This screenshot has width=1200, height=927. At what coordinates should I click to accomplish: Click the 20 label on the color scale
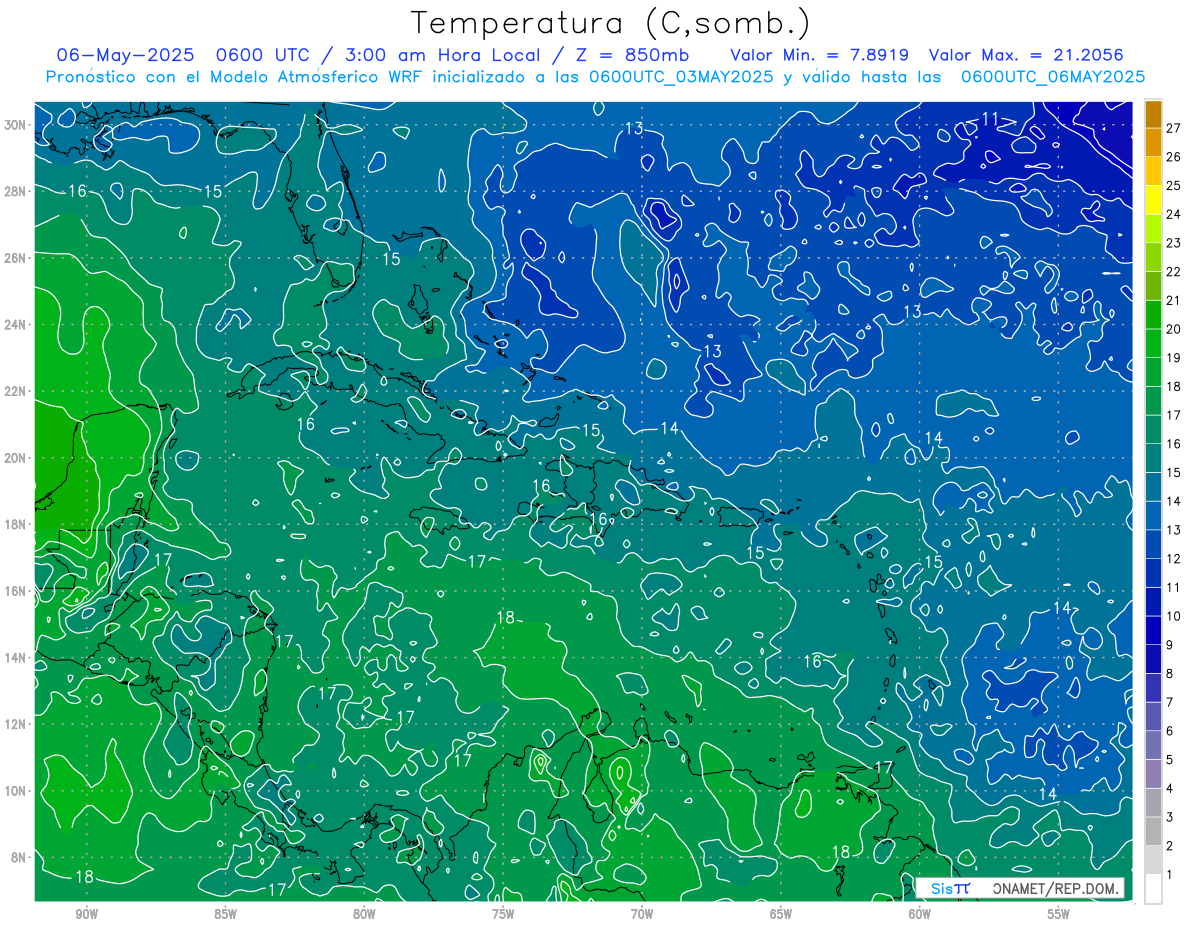(1173, 329)
